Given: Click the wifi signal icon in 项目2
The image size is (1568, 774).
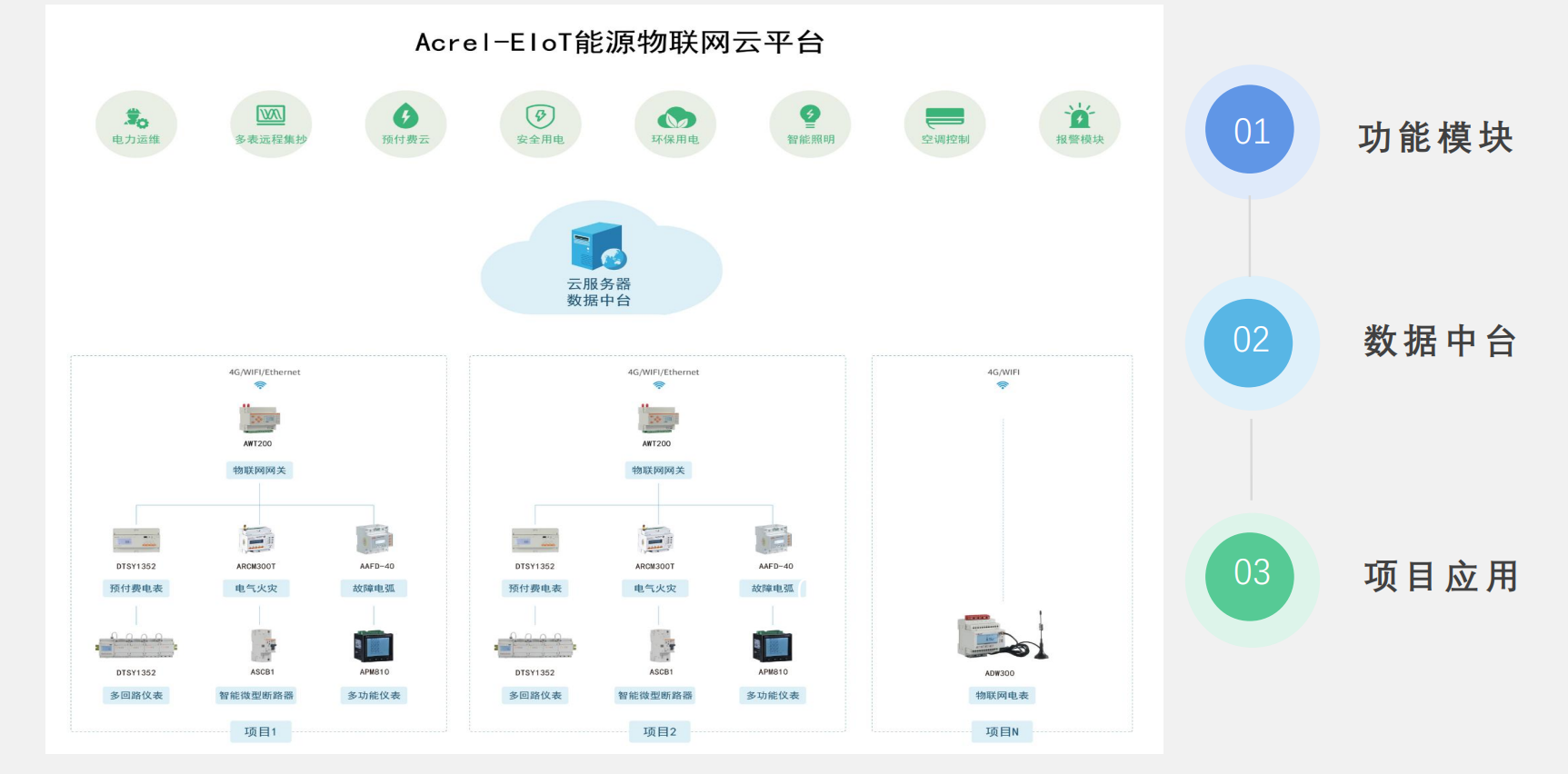Looking at the screenshot, I should pyautogui.click(x=659, y=385).
